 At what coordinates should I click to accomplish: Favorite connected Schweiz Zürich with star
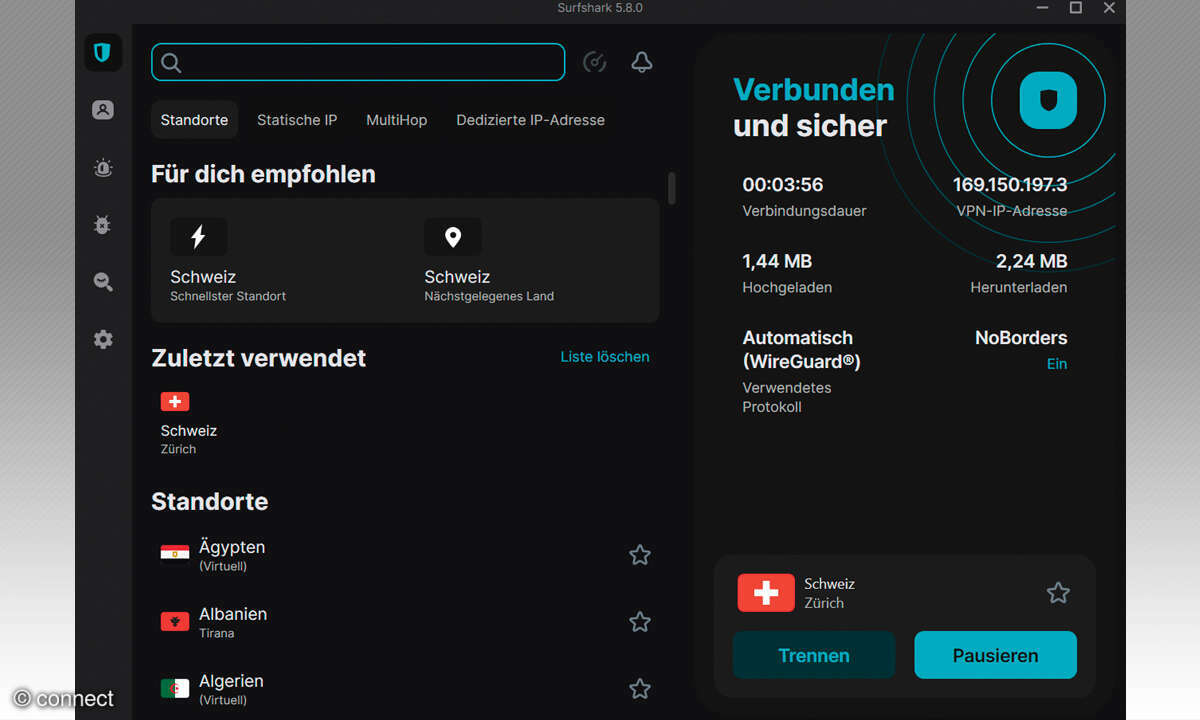1058,593
